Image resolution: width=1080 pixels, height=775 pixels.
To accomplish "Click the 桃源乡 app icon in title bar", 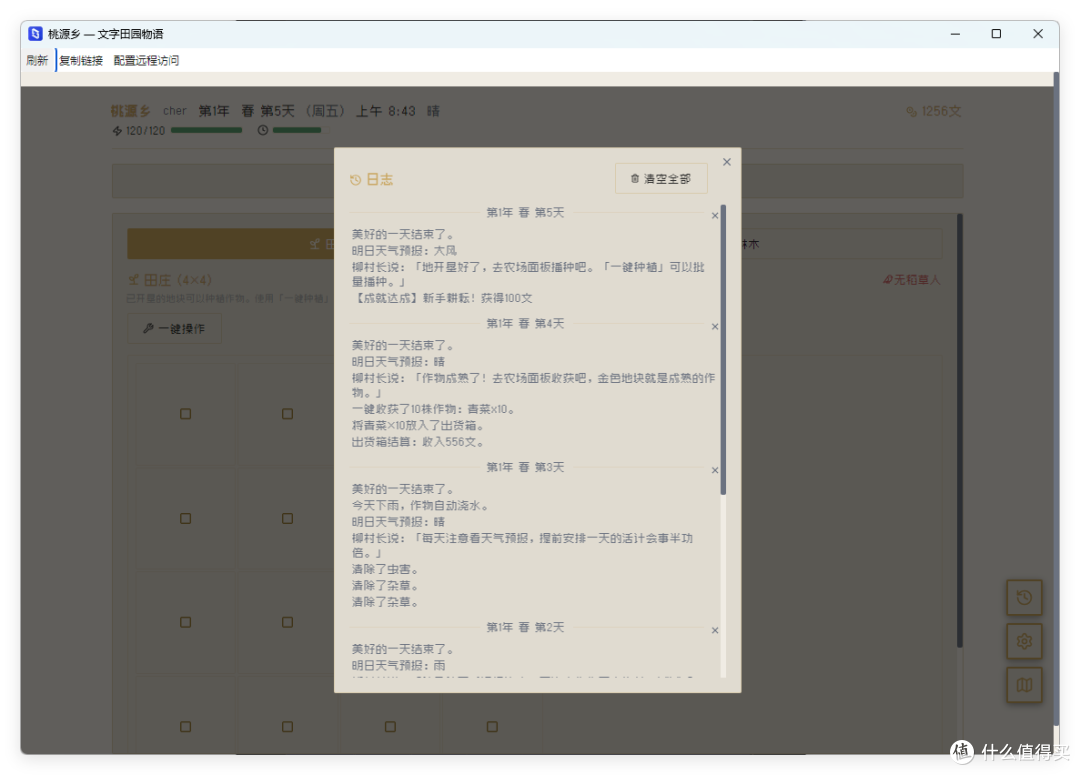I will (x=35, y=34).
